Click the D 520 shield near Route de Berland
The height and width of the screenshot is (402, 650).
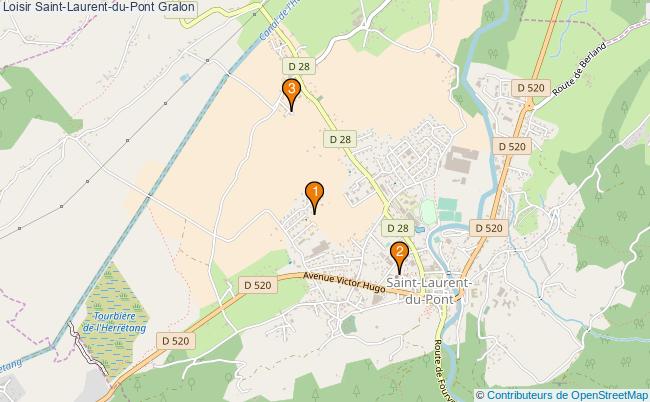click(x=531, y=88)
